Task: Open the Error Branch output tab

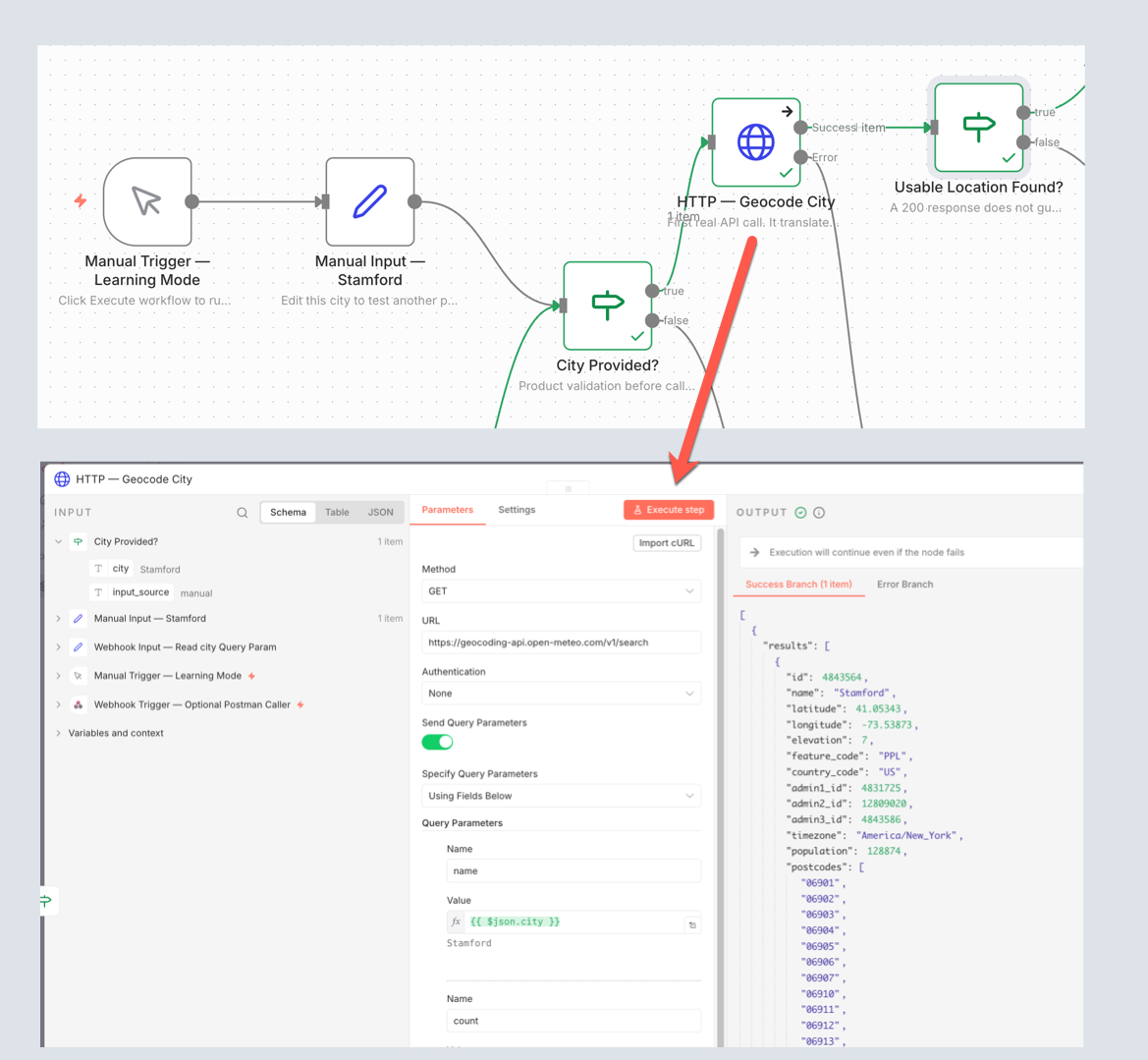Action: point(904,585)
